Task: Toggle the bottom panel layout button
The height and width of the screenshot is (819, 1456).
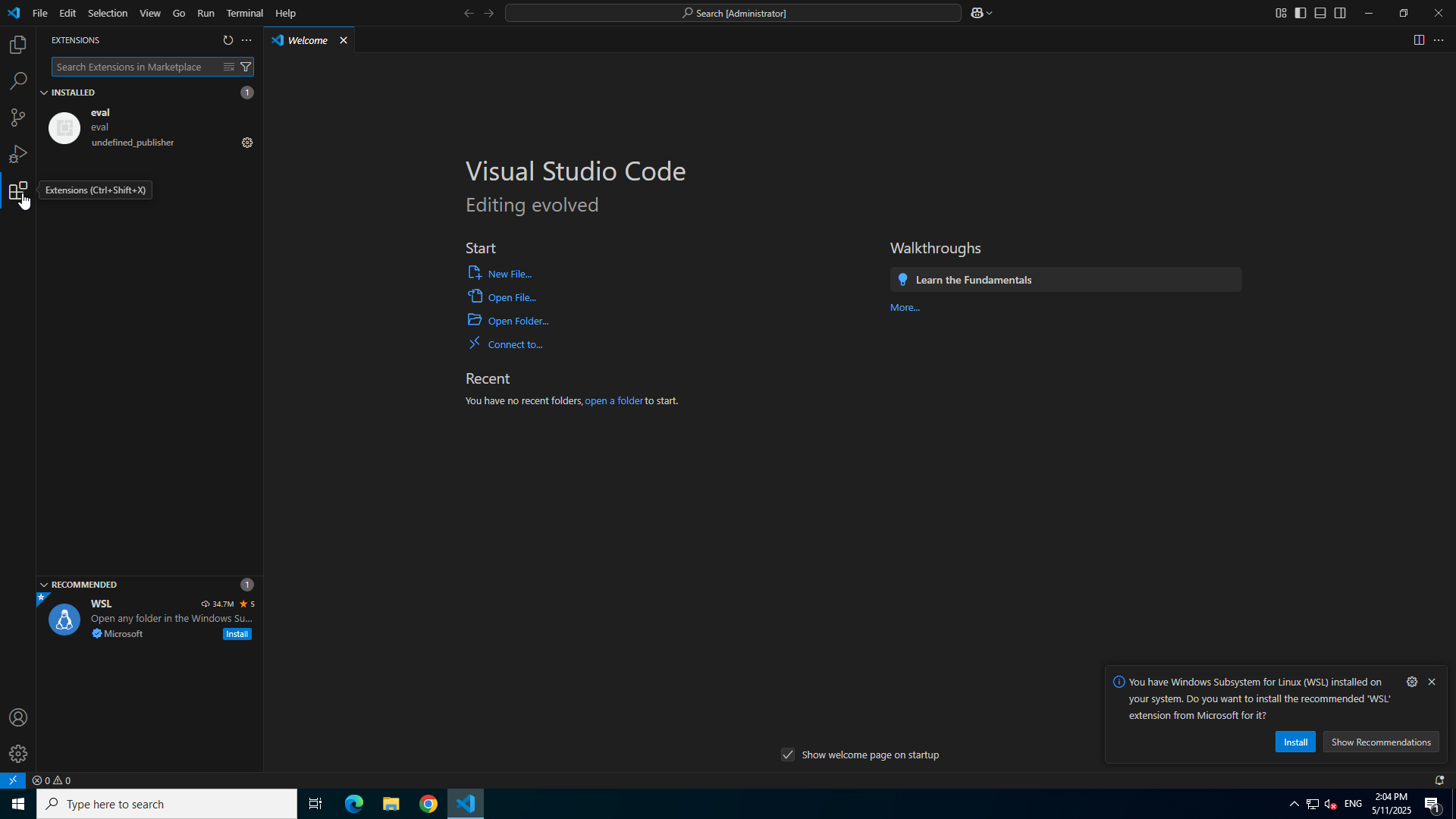Action: click(x=1320, y=13)
